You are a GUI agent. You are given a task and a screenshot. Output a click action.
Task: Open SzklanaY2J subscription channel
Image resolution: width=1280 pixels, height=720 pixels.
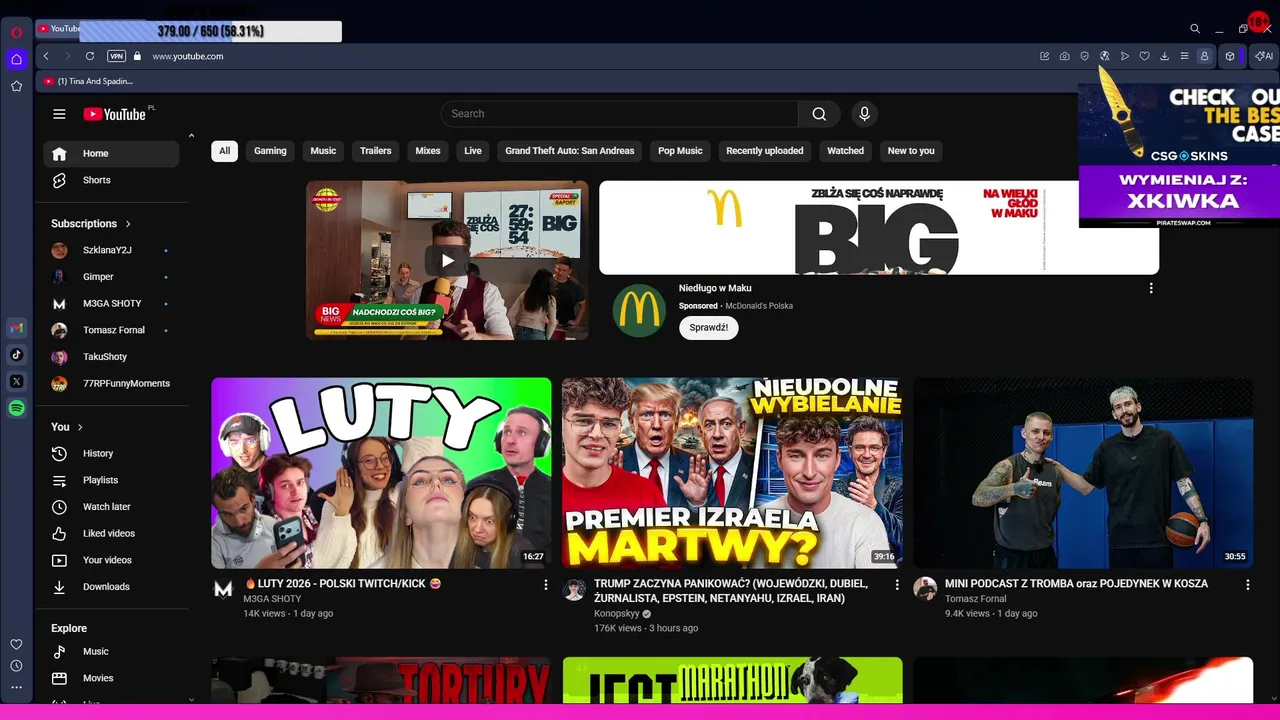pyautogui.click(x=111, y=250)
